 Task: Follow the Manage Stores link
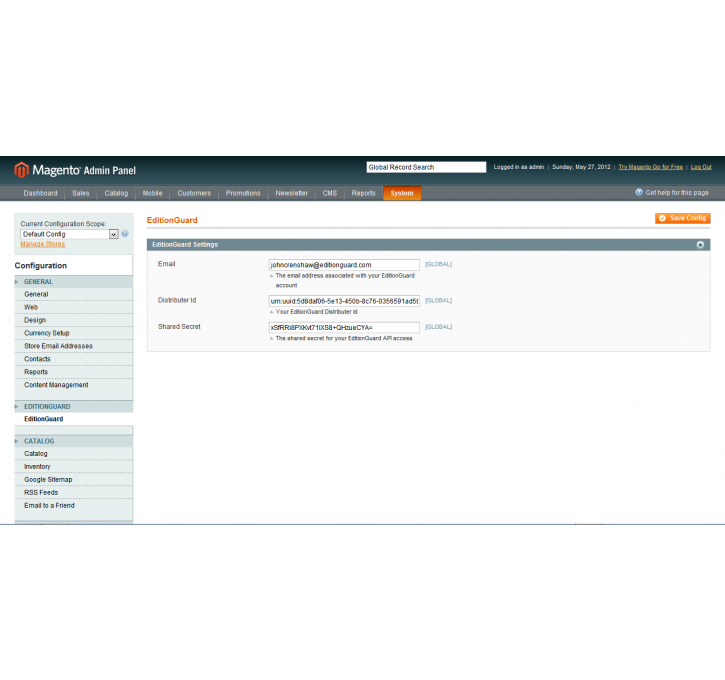[x=43, y=244]
